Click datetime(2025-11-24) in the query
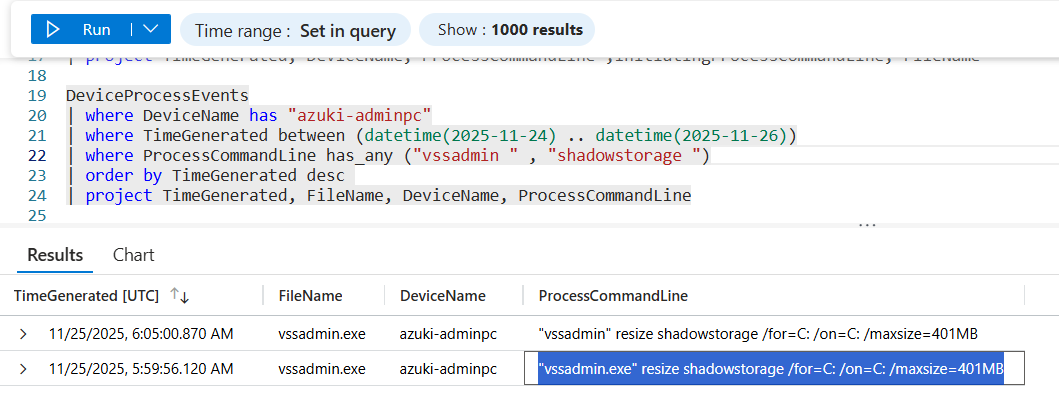The image size is (1059, 393). 461,136
